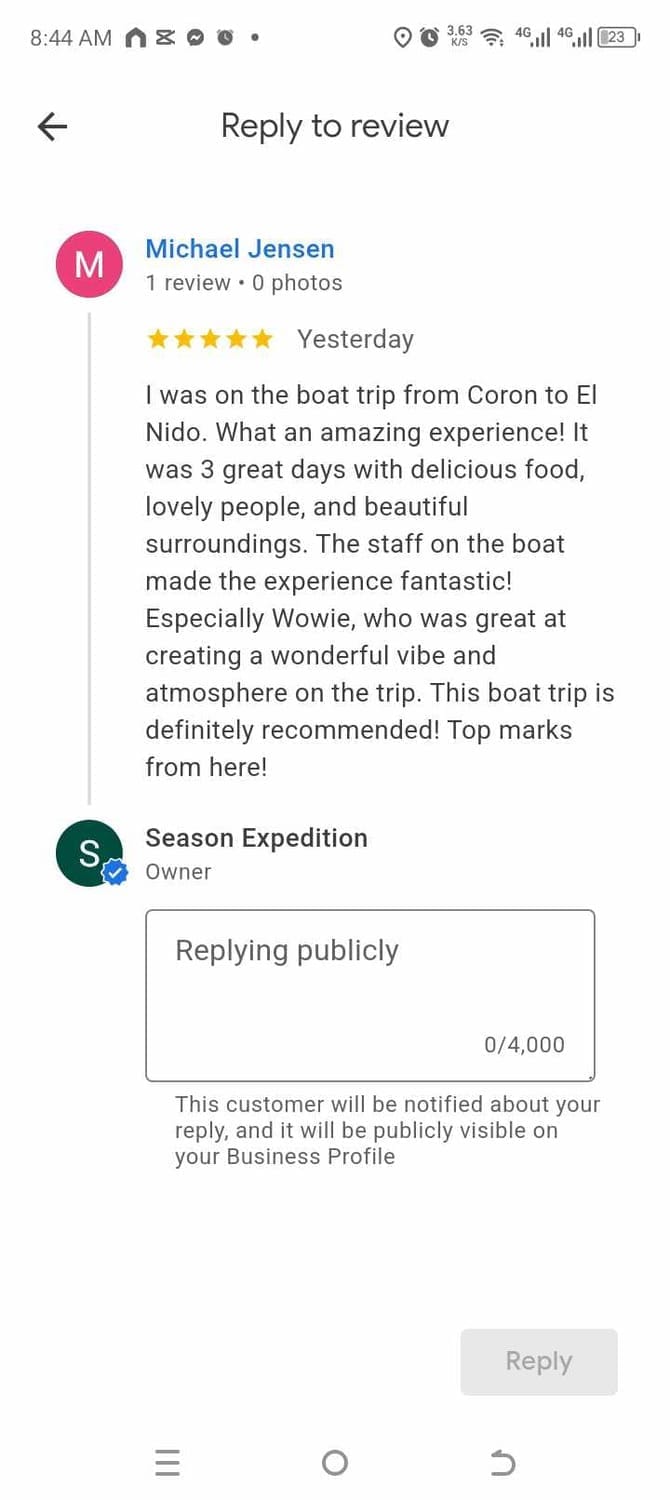The image size is (670, 1500).
Task: Tap the Reply to review page title
Action: pos(335,126)
